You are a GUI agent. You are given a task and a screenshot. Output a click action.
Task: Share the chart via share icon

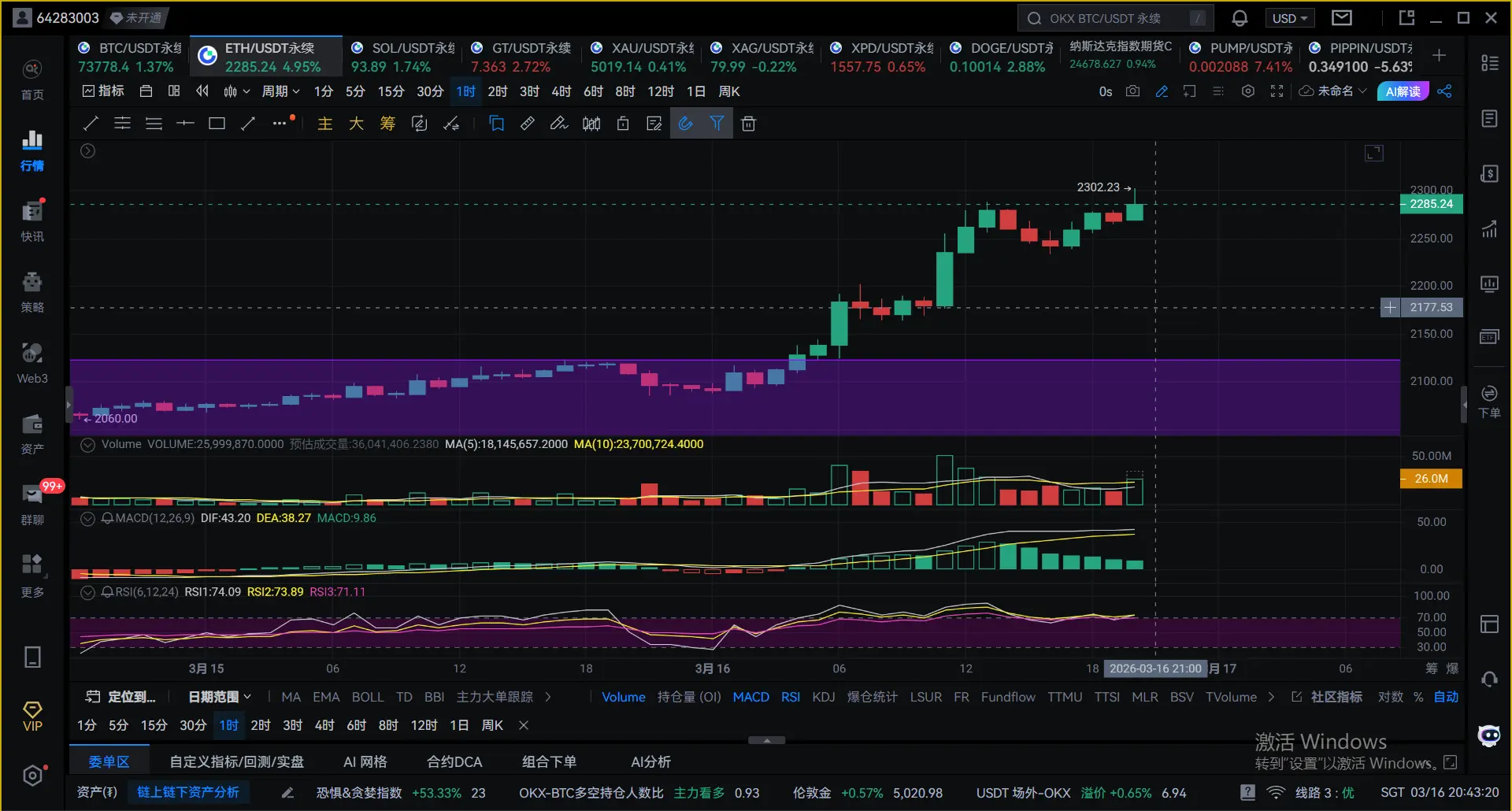click(x=1444, y=91)
